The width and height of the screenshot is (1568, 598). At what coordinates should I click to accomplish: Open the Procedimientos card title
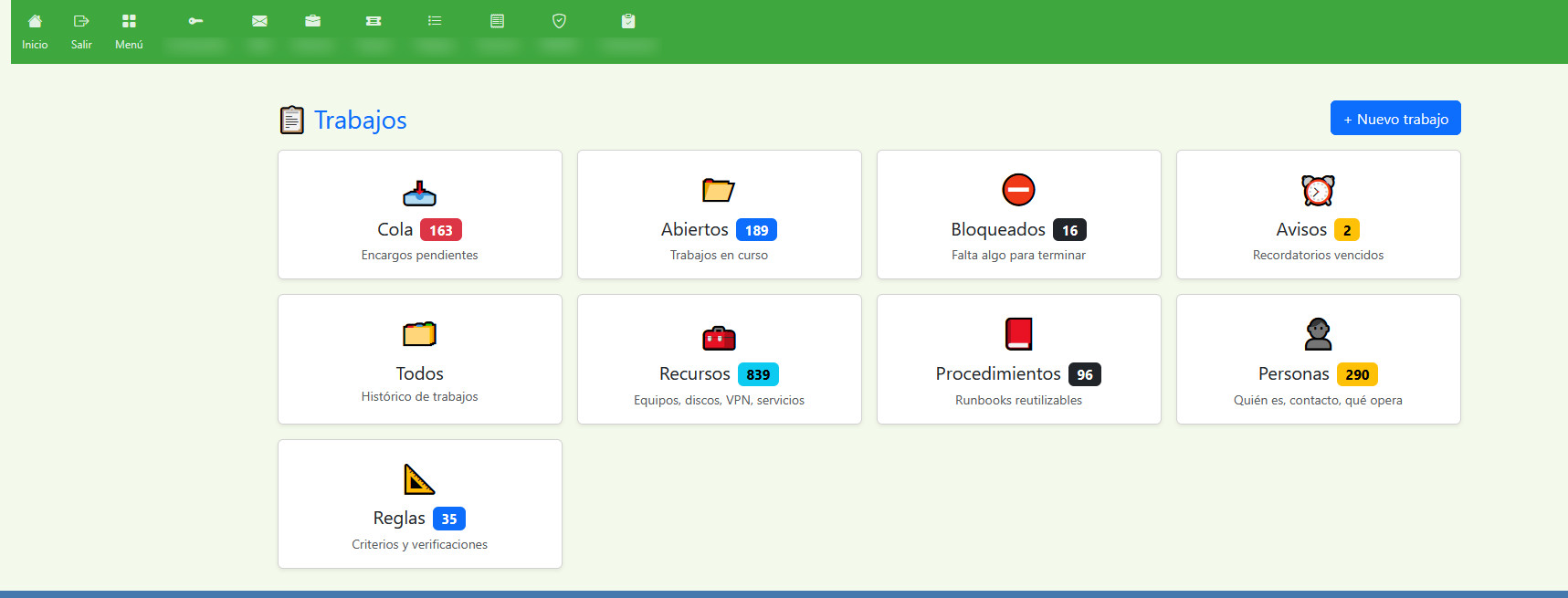[x=998, y=373]
